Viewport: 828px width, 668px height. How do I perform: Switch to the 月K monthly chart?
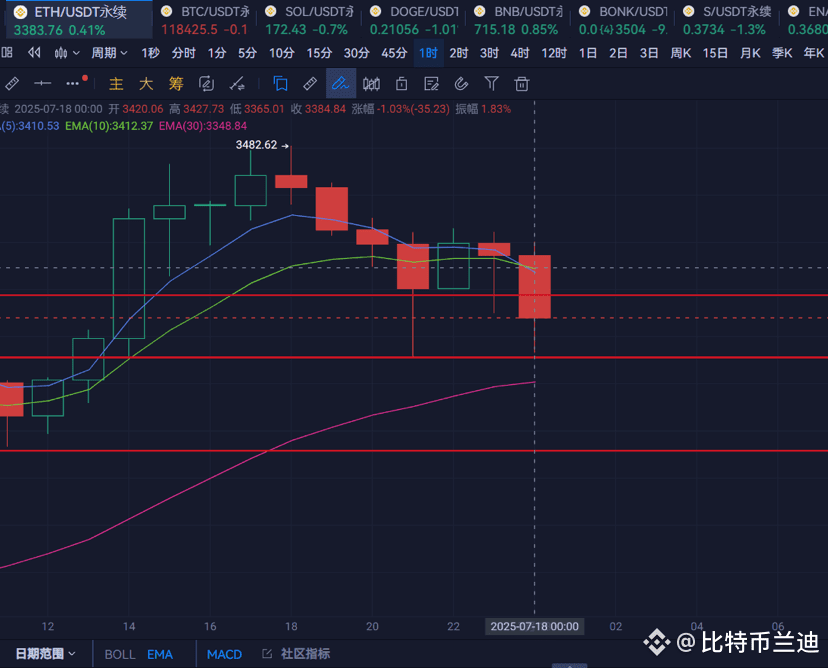point(750,53)
